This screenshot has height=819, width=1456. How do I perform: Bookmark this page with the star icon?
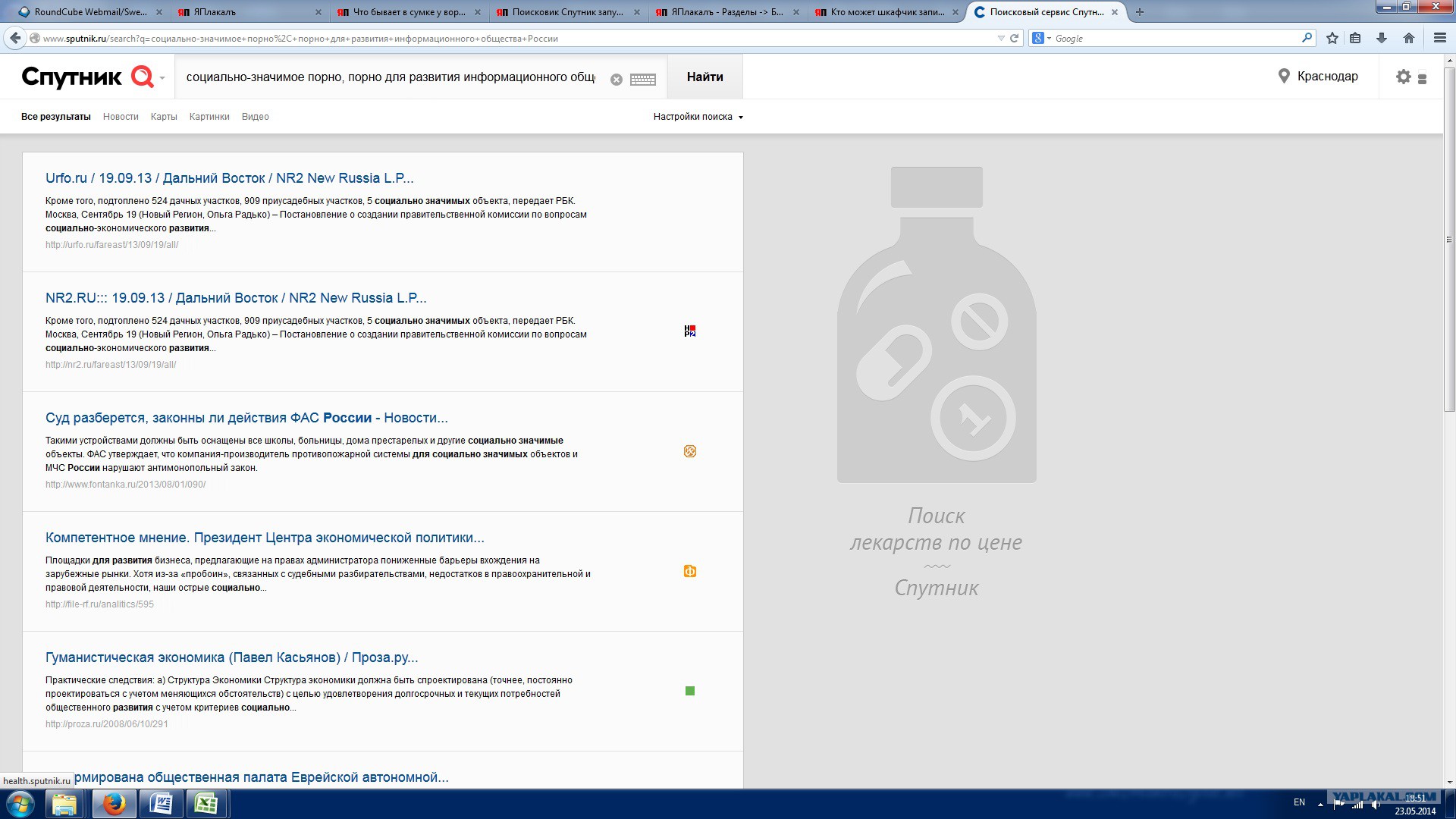pyautogui.click(x=1332, y=38)
